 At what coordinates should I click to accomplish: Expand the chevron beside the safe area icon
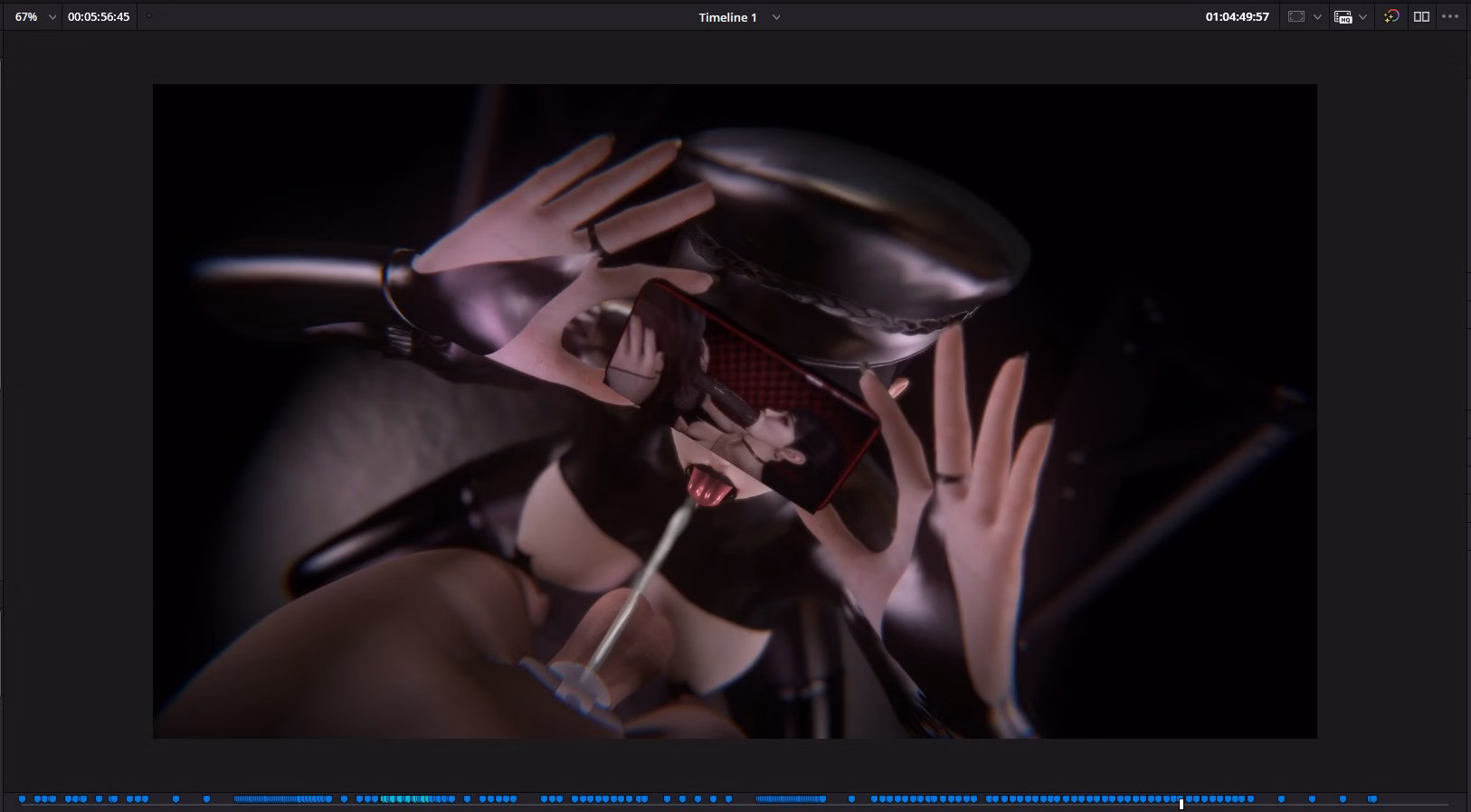(x=1317, y=17)
